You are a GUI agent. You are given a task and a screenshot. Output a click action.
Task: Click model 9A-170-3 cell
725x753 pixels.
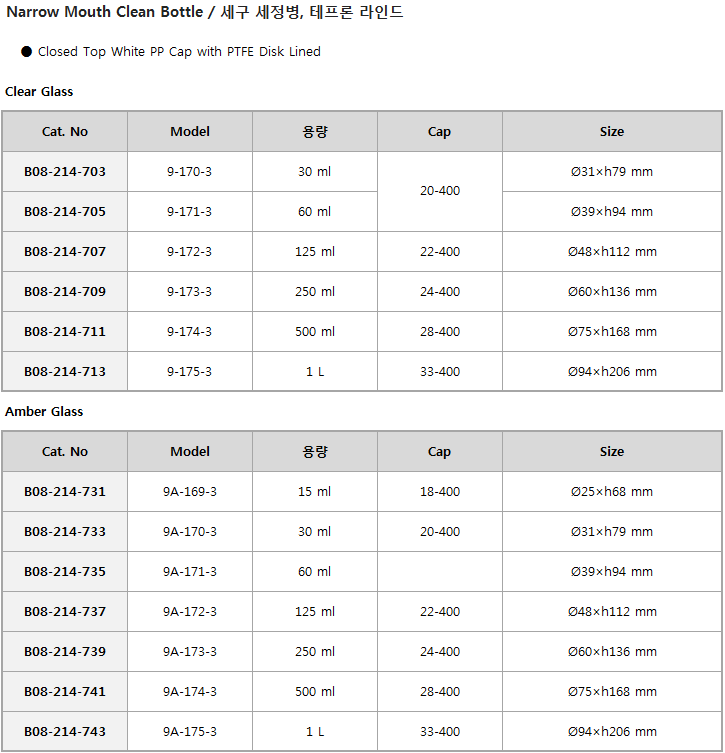point(190,532)
